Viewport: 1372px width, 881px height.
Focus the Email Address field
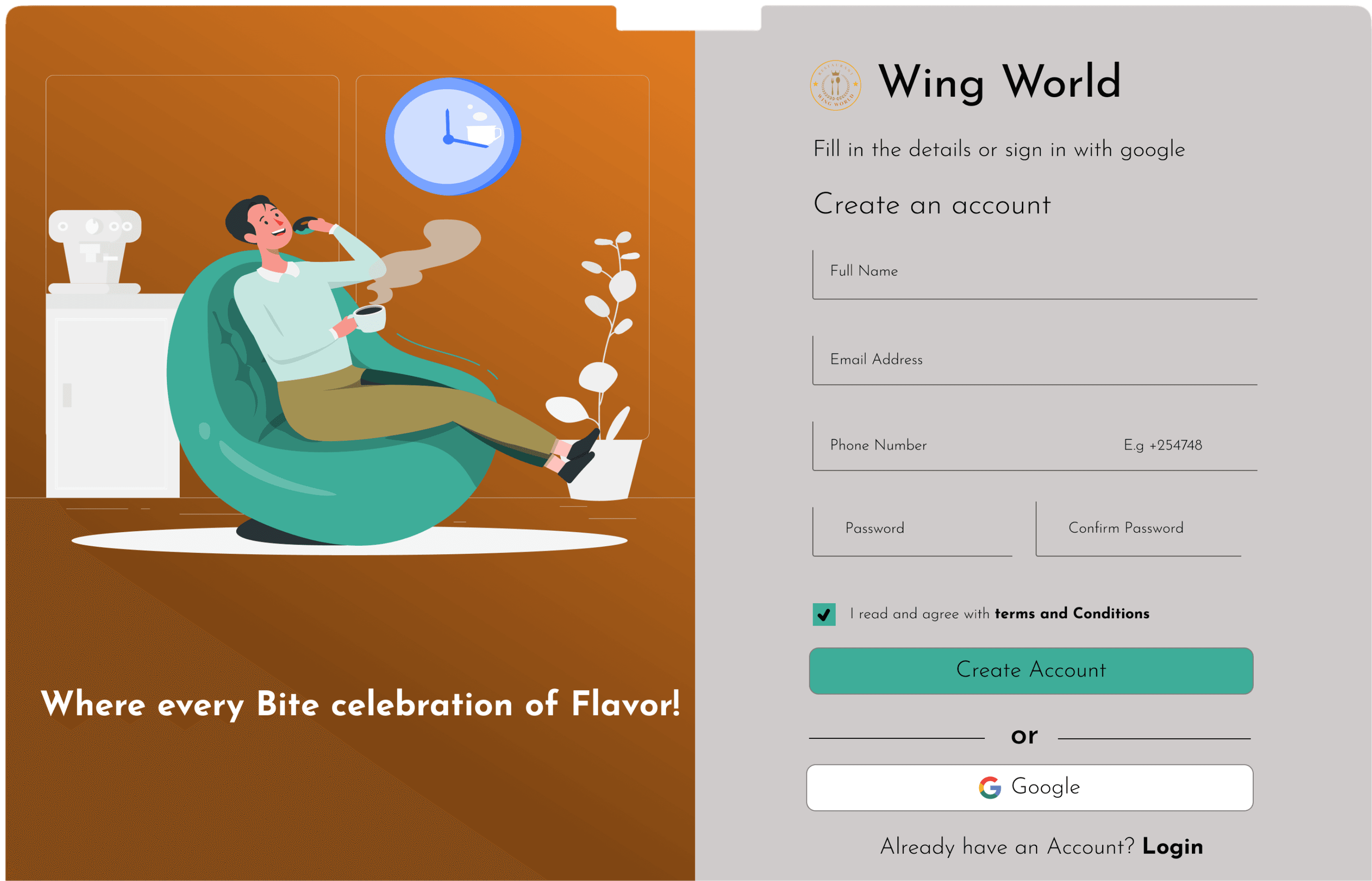(x=1034, y=360)
